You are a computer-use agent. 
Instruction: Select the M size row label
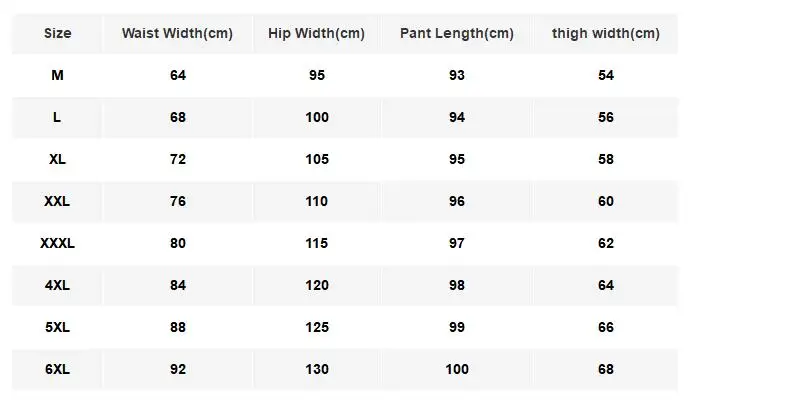58,75
